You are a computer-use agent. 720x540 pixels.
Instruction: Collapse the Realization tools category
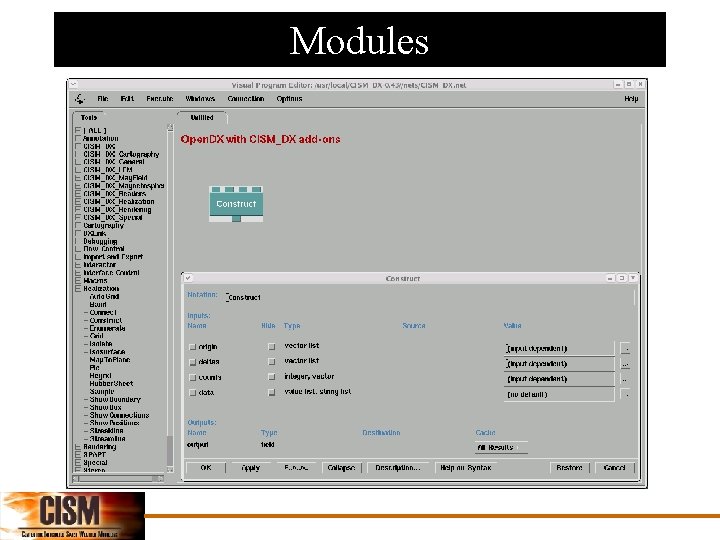pyautogui.click(x=78, y=288)
